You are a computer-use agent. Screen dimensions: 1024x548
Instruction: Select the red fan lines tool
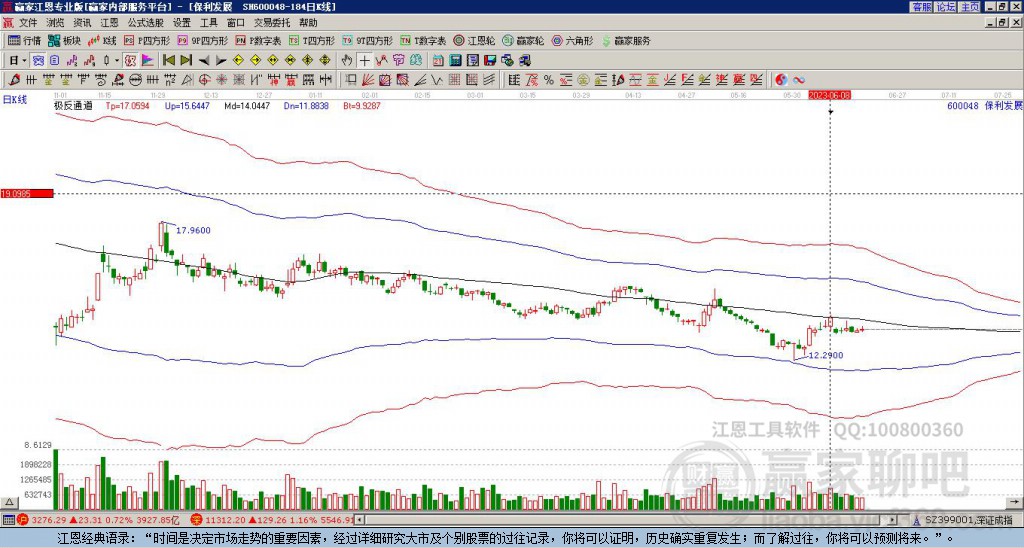368,80
